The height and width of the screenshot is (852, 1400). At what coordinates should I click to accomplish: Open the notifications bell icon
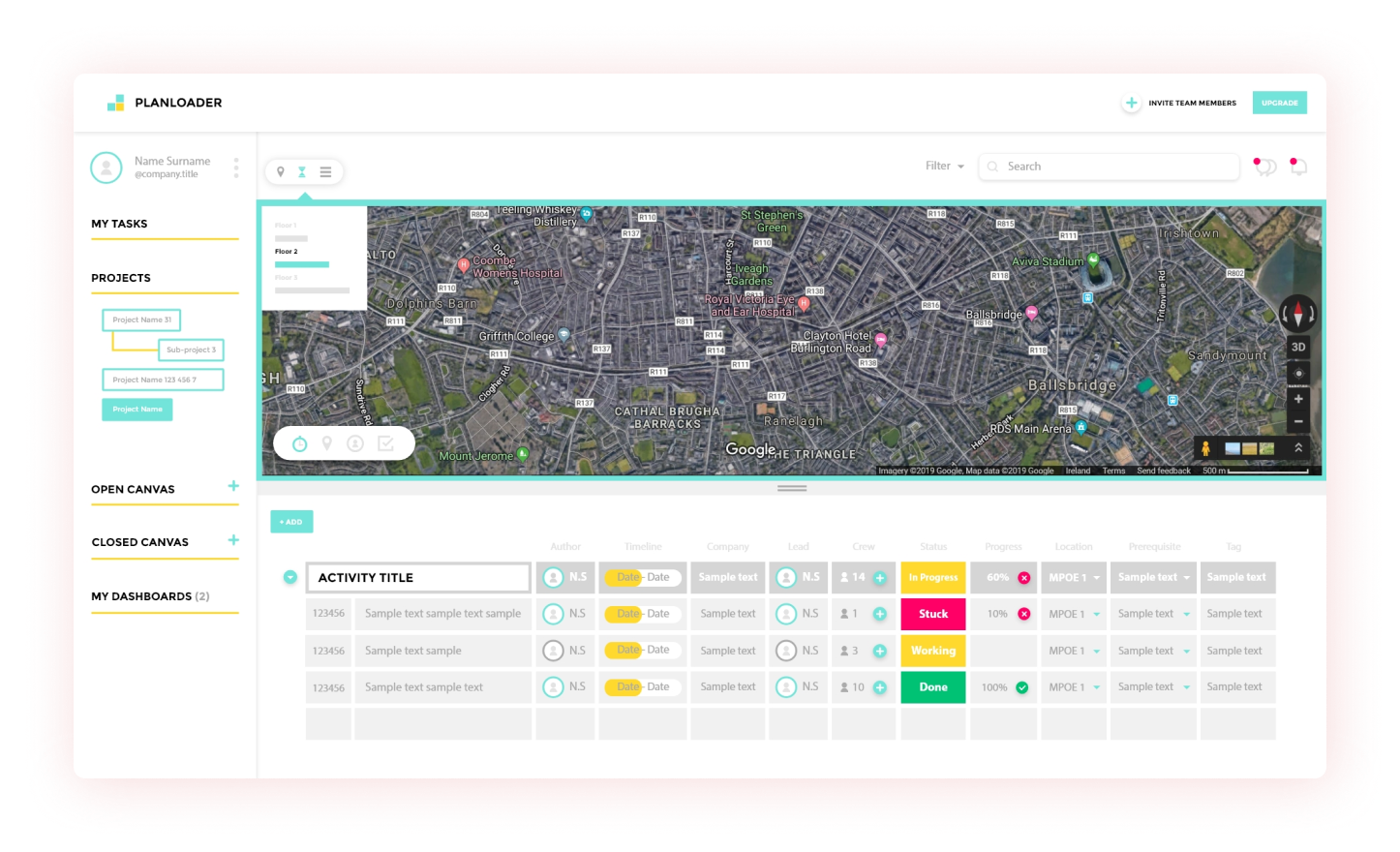(1298, 167)
